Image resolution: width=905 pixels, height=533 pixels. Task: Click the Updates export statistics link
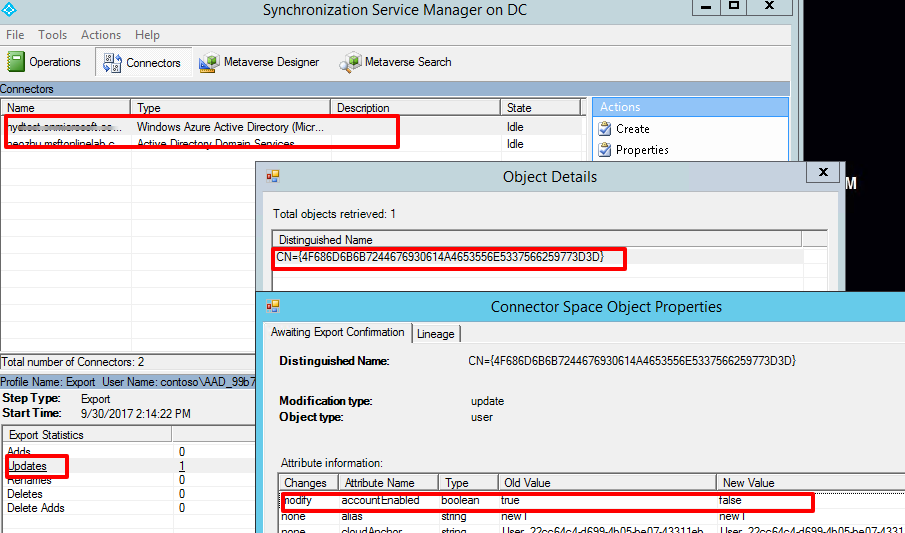point(27,466)
